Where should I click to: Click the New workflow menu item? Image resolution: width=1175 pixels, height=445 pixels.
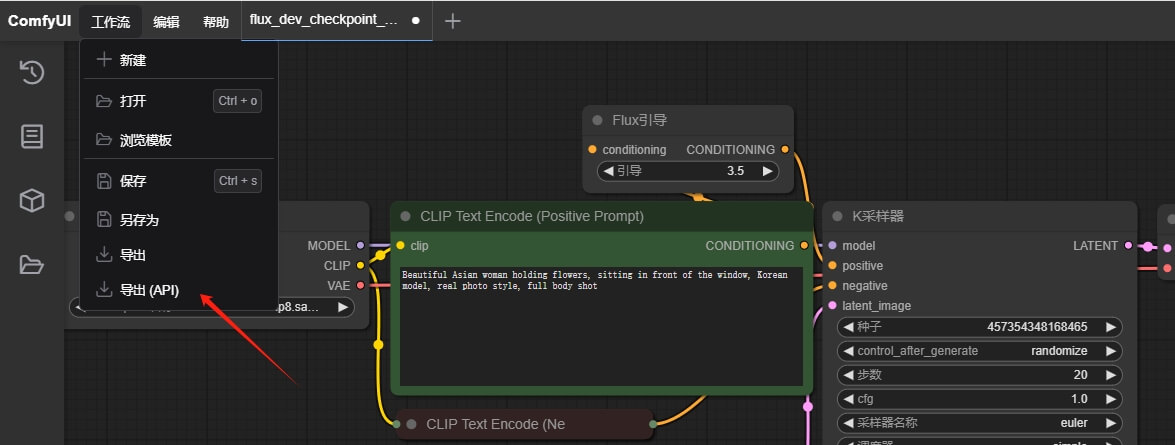click(x=133, y=60)
